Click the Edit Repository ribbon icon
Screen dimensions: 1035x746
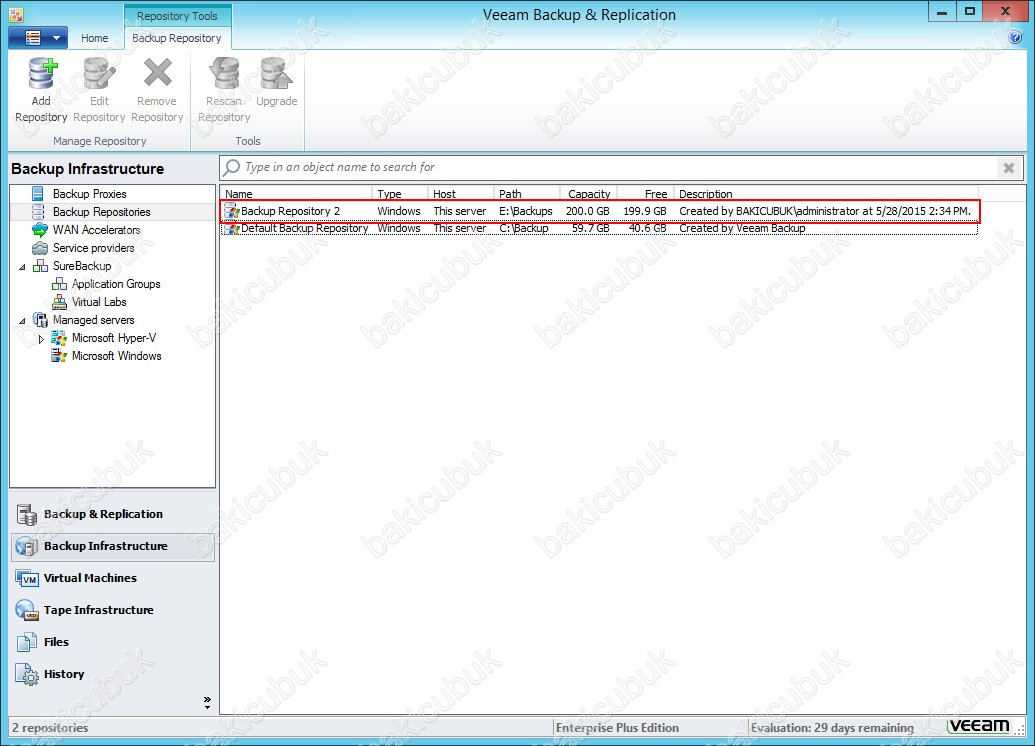(x=99, y=73)
